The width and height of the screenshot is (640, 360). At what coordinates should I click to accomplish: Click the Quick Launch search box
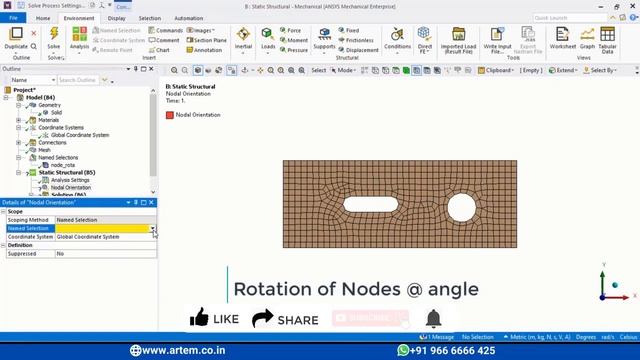pos(570,18)
